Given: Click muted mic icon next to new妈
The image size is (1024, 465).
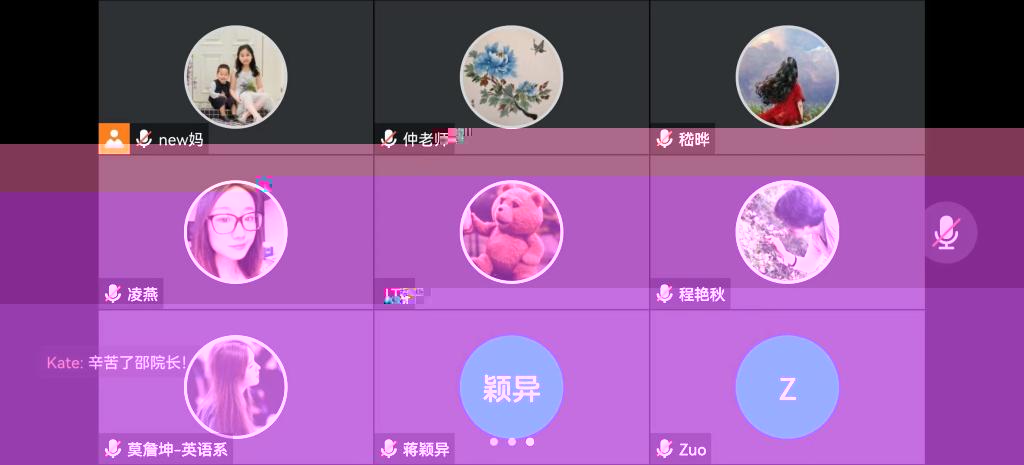Looking at the screenshot, I should pyautogui.click(x=144, y=138).
